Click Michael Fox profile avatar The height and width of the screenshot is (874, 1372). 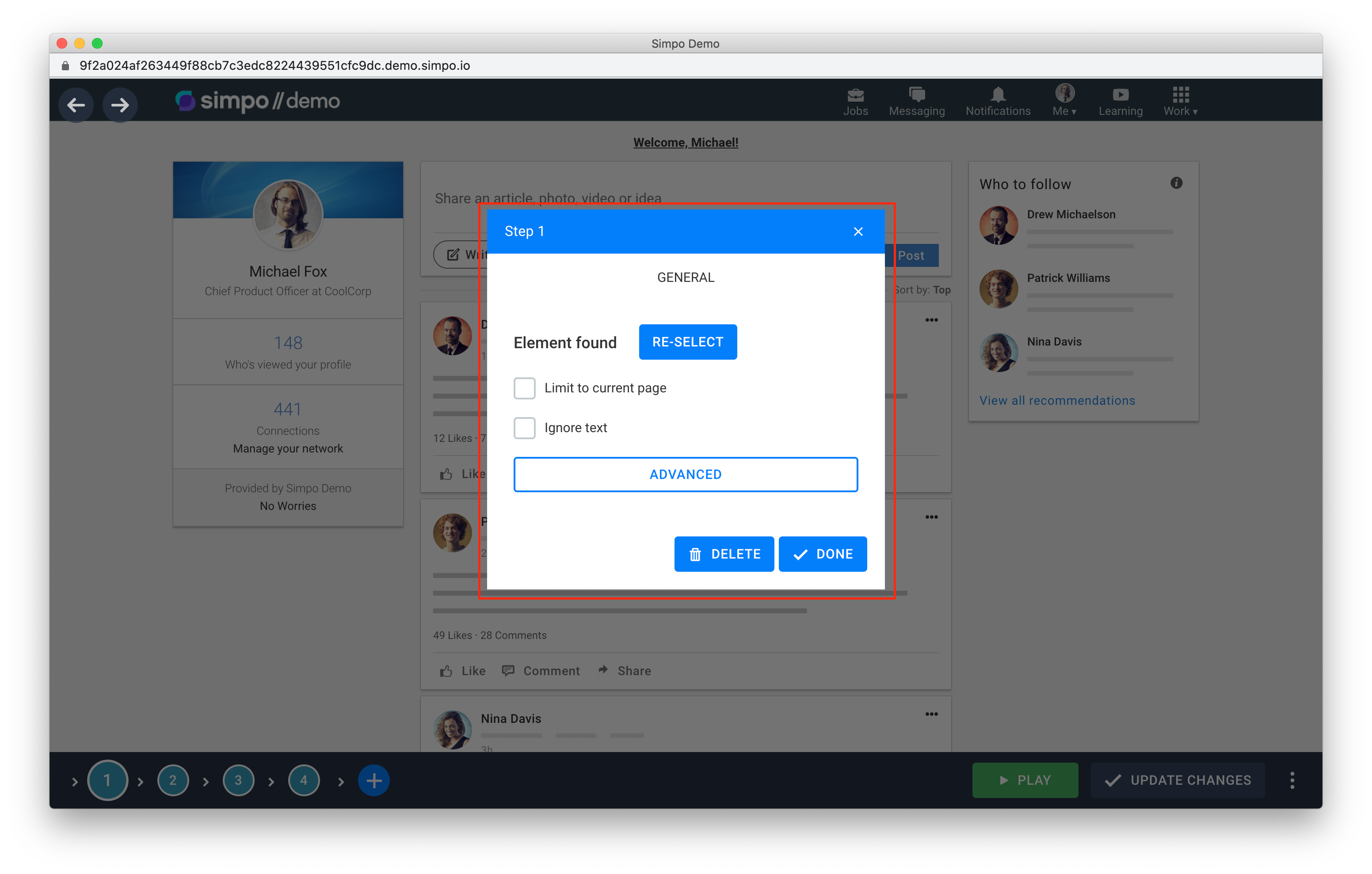coord(288,215)
